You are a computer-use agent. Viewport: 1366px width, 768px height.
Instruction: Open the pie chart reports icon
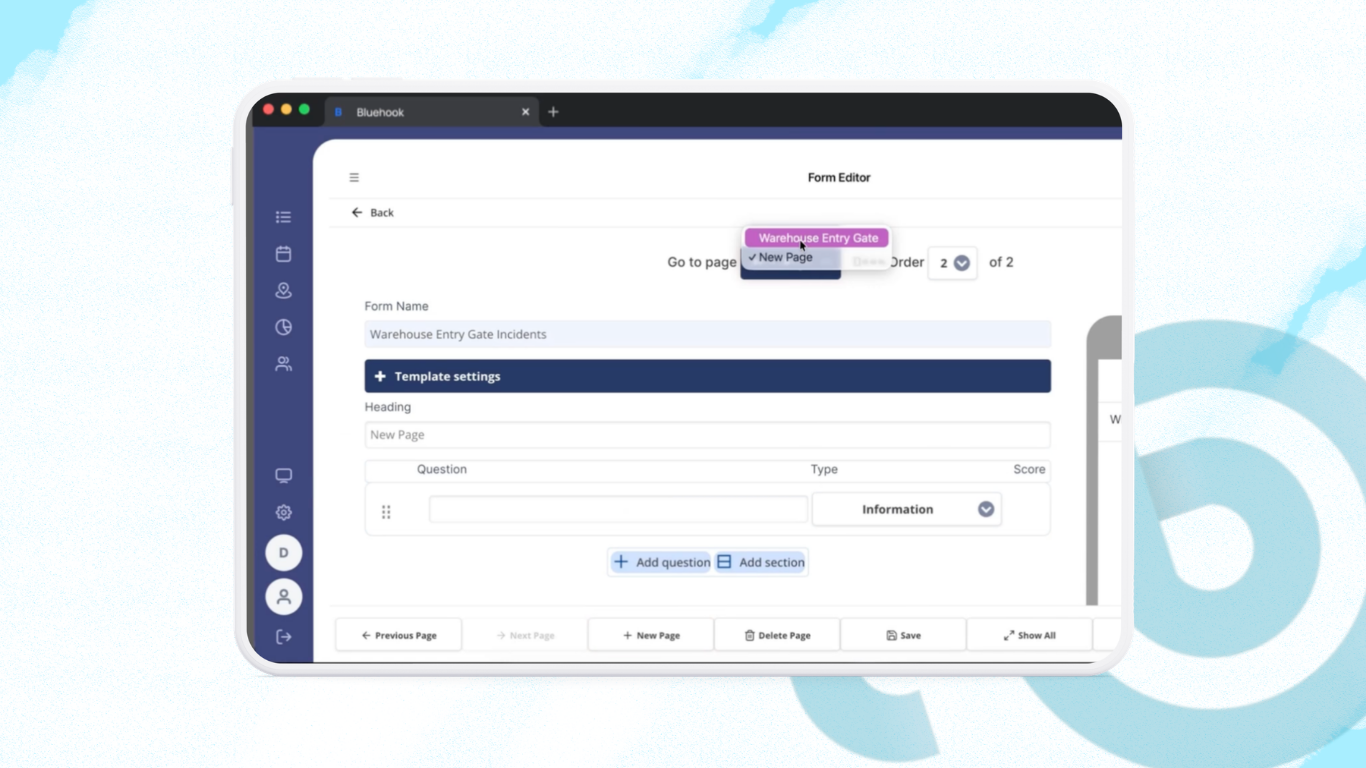(x=283, y=327)
